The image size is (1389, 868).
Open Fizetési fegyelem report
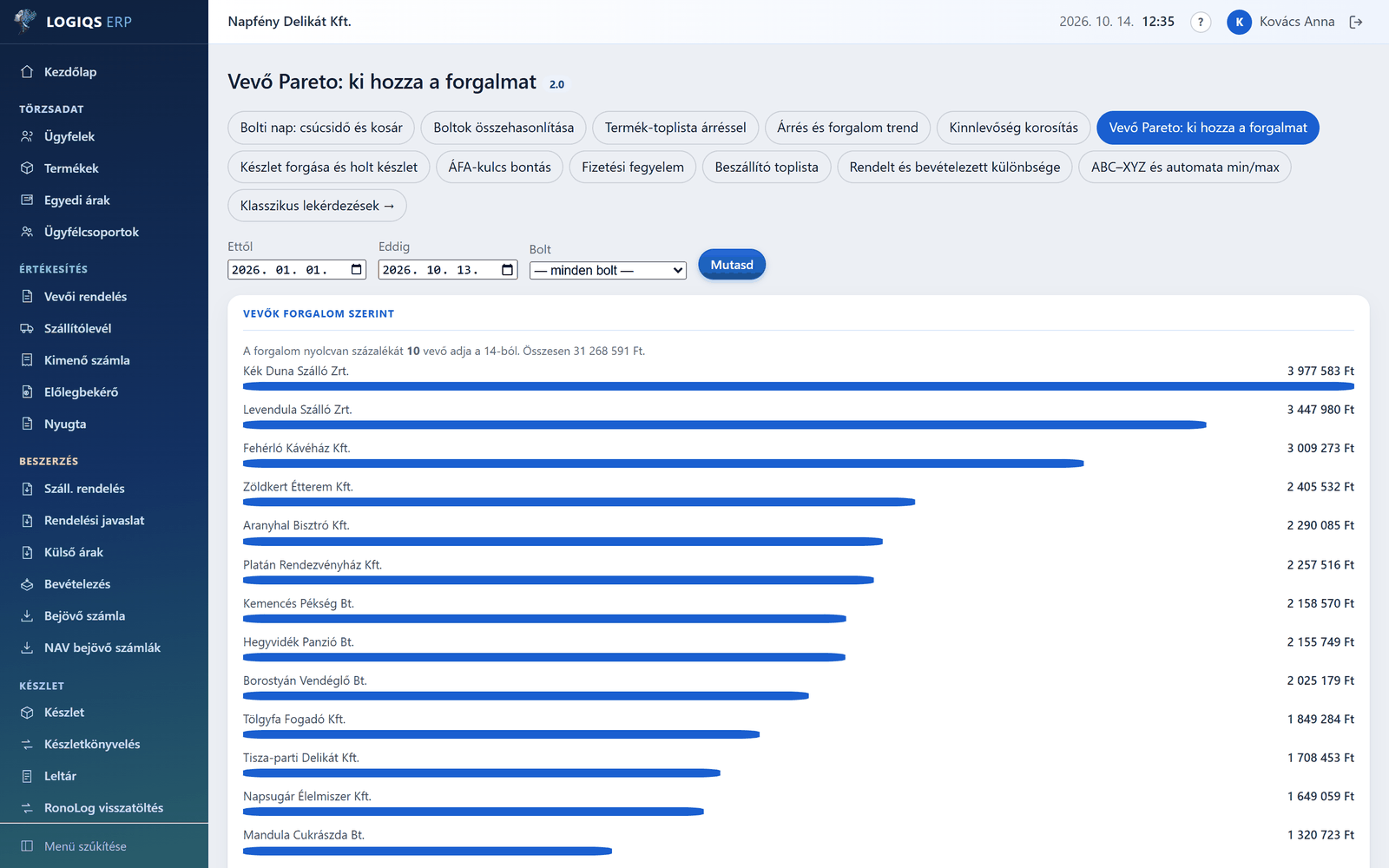pos(633,167)
